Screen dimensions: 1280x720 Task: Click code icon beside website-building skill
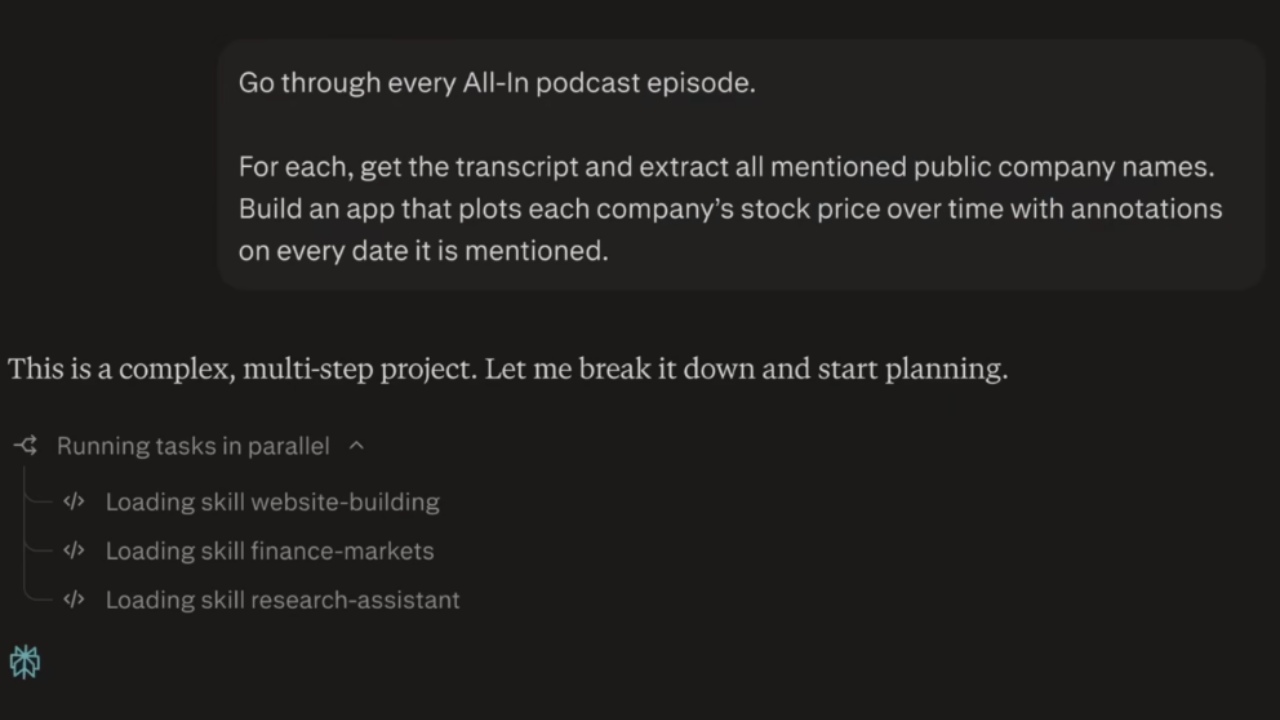tap(74, 501)
